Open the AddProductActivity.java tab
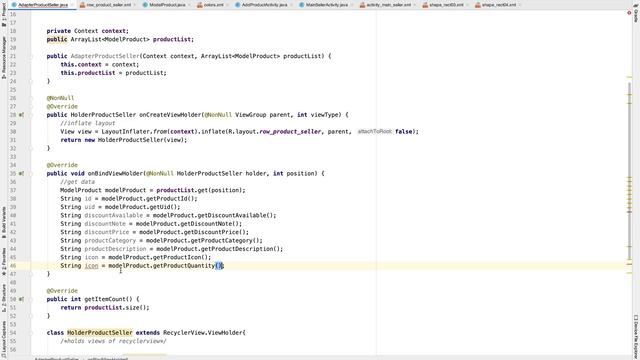Screen dimensions: 640x360 pyautogui.click(x=264, y=5)
